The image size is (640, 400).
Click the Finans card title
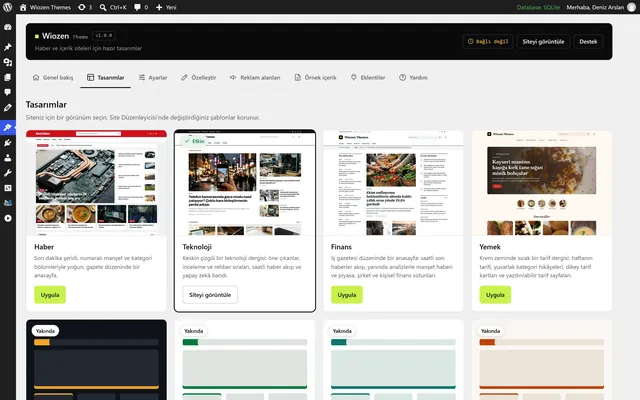point(341,247)
